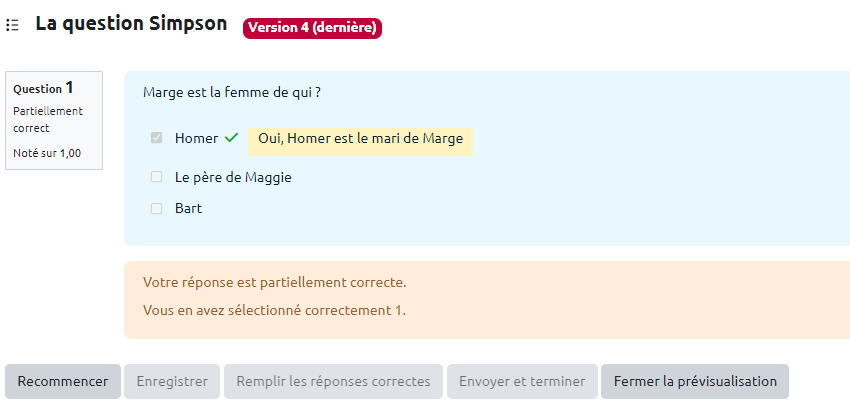The image size is (850, 411).
Task: Click the Enregistrer button
Action: [172, 381]
